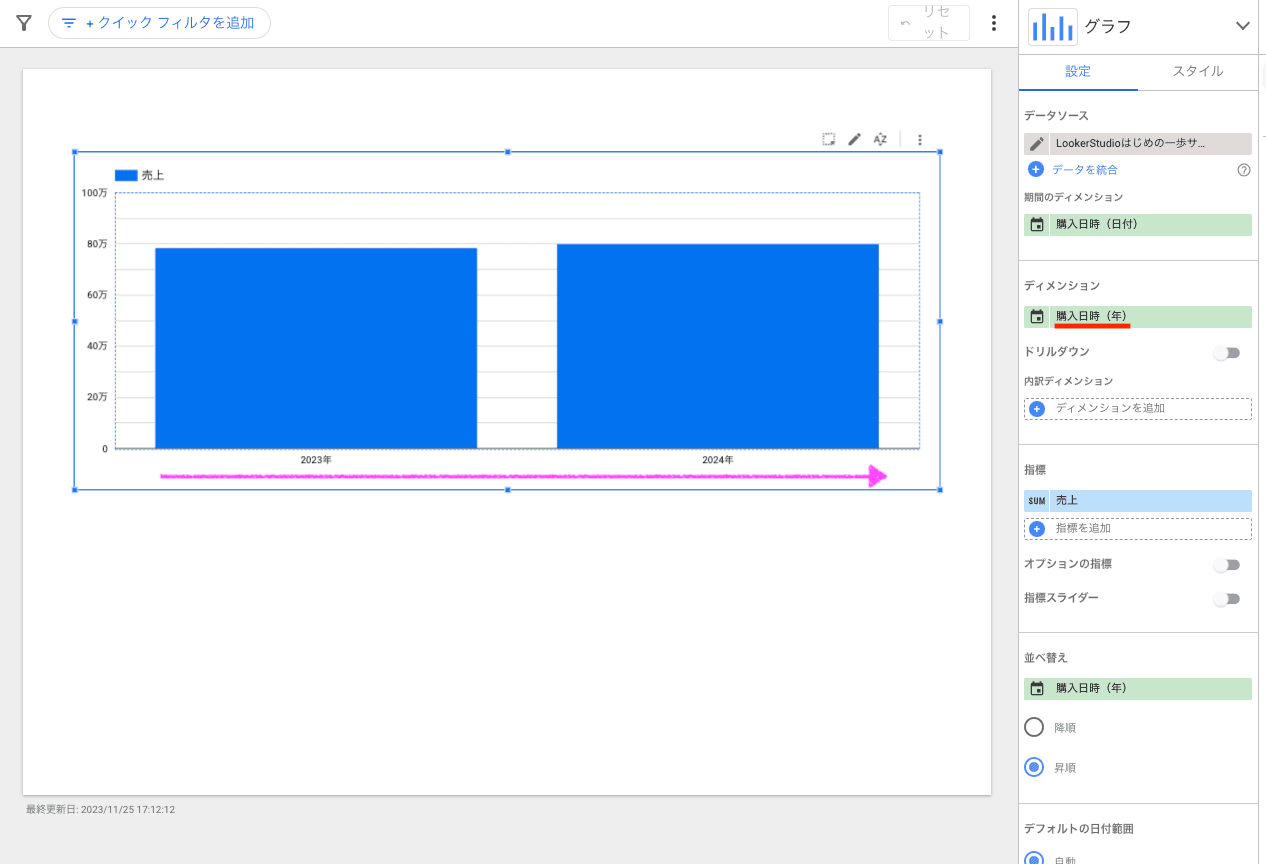
Task: Select the 降順 radio button
Action: pos(1034,727)
